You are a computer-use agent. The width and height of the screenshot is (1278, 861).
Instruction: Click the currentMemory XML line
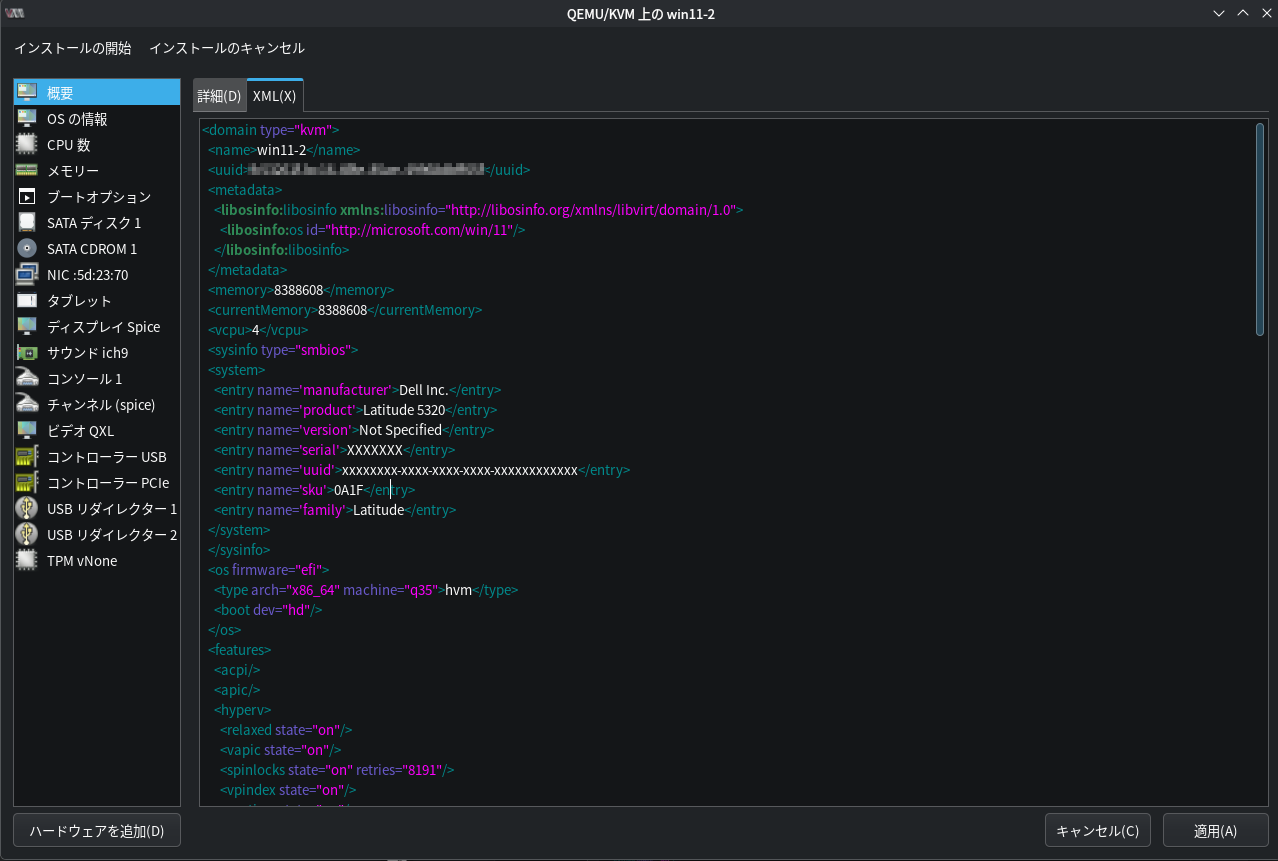coord(345,310)
